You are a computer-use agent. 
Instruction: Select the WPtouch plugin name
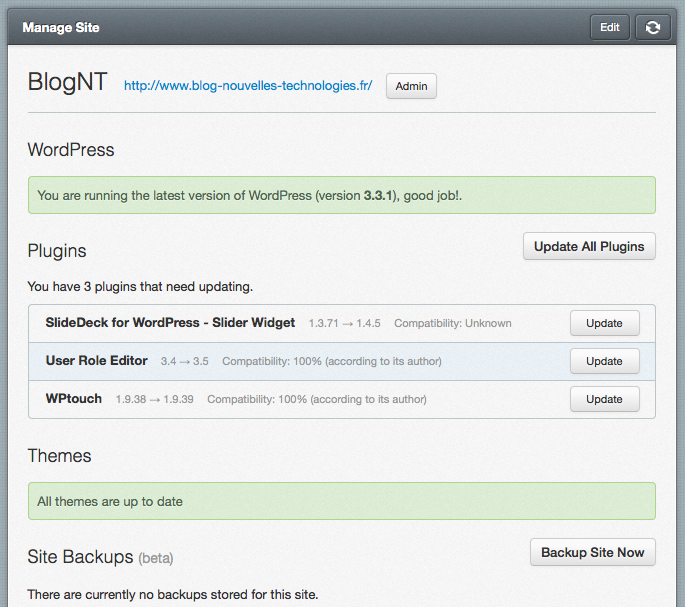73,399
